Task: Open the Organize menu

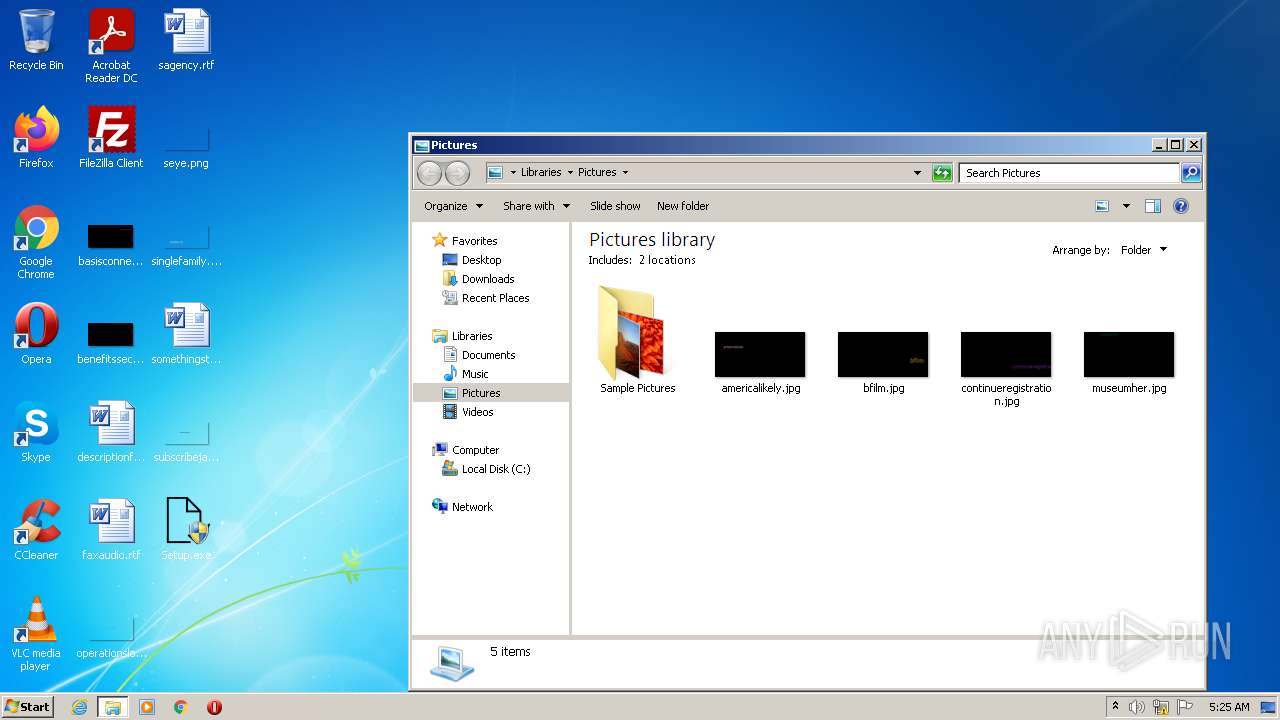Action: click(x=453, y=206)
